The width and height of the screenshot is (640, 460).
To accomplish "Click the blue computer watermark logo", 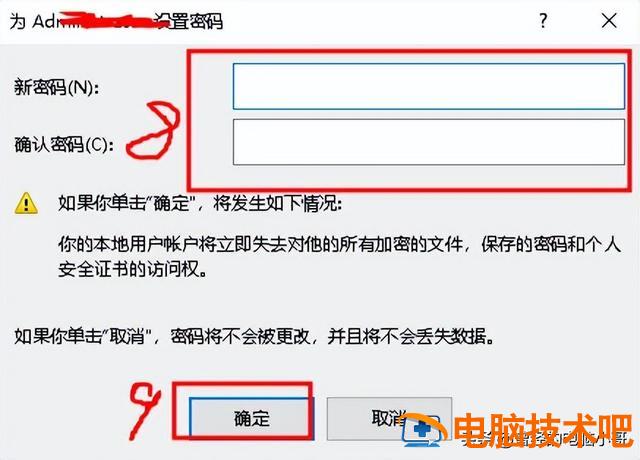I will coord(423,429).
